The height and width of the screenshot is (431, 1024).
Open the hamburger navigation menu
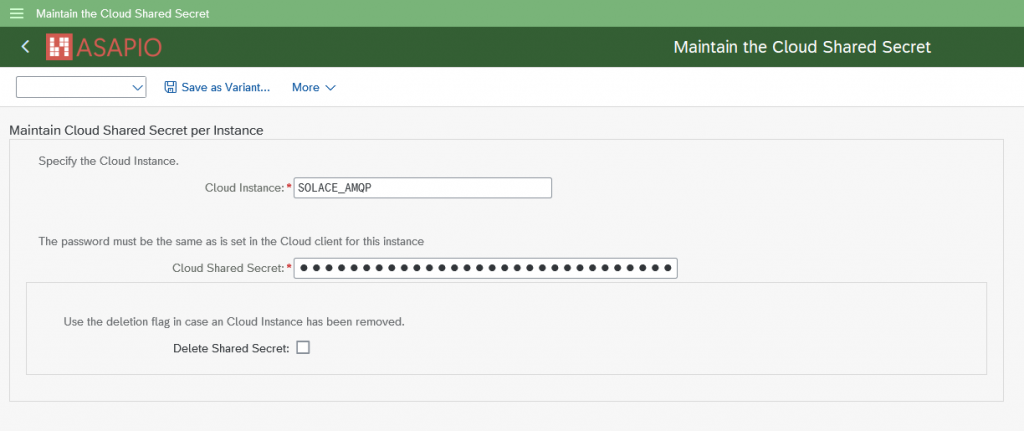[16, 14]
